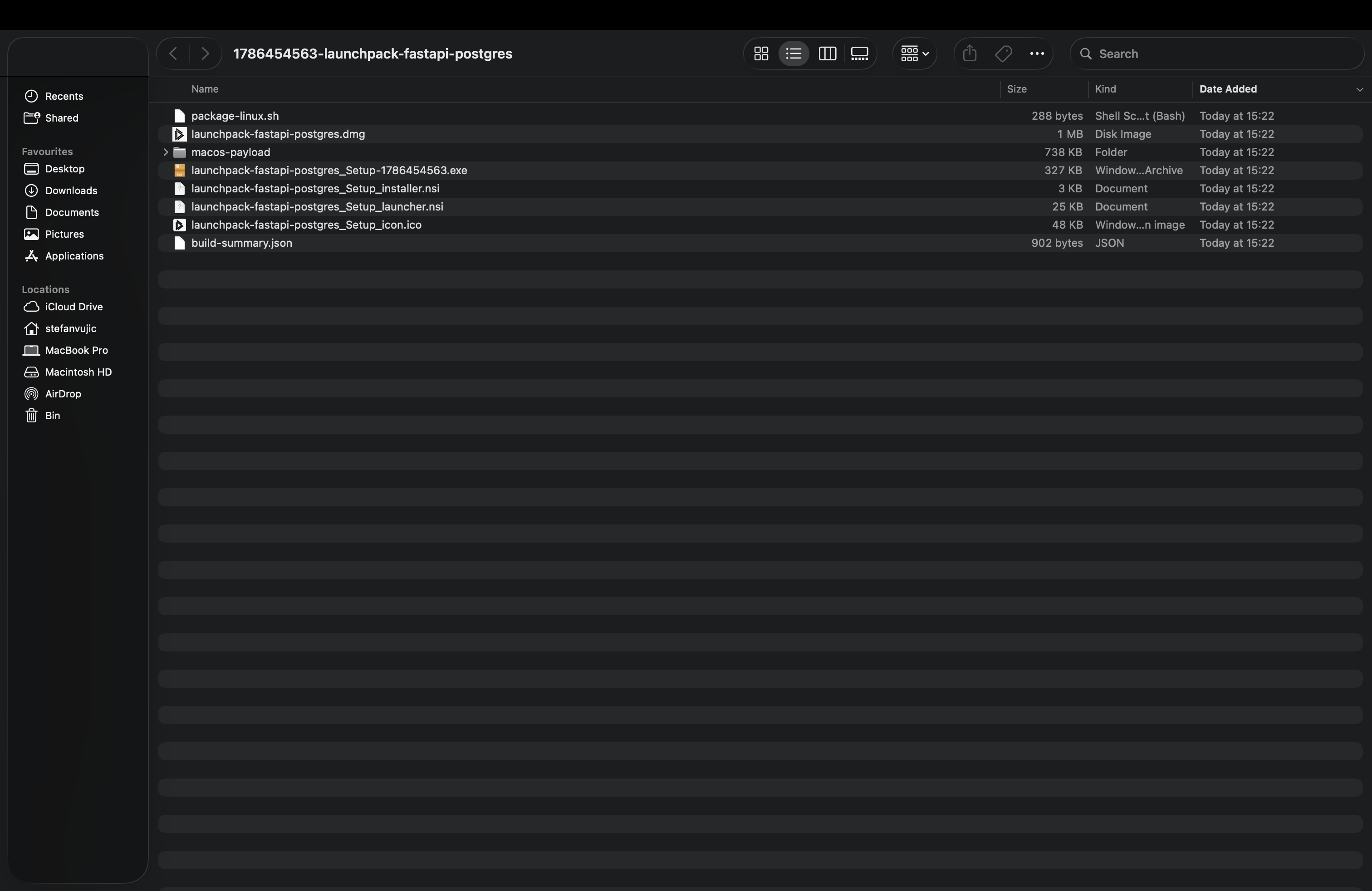Screen dimensions: 1372x891
Task: Select launchpack-fastapi-postgres.dmg file
Action: point(760,134)
